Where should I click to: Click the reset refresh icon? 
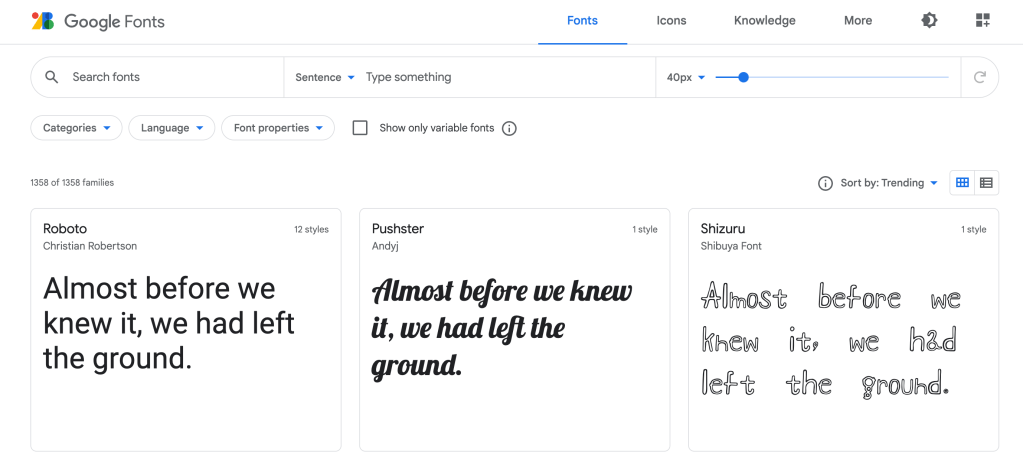coord(979,77)
